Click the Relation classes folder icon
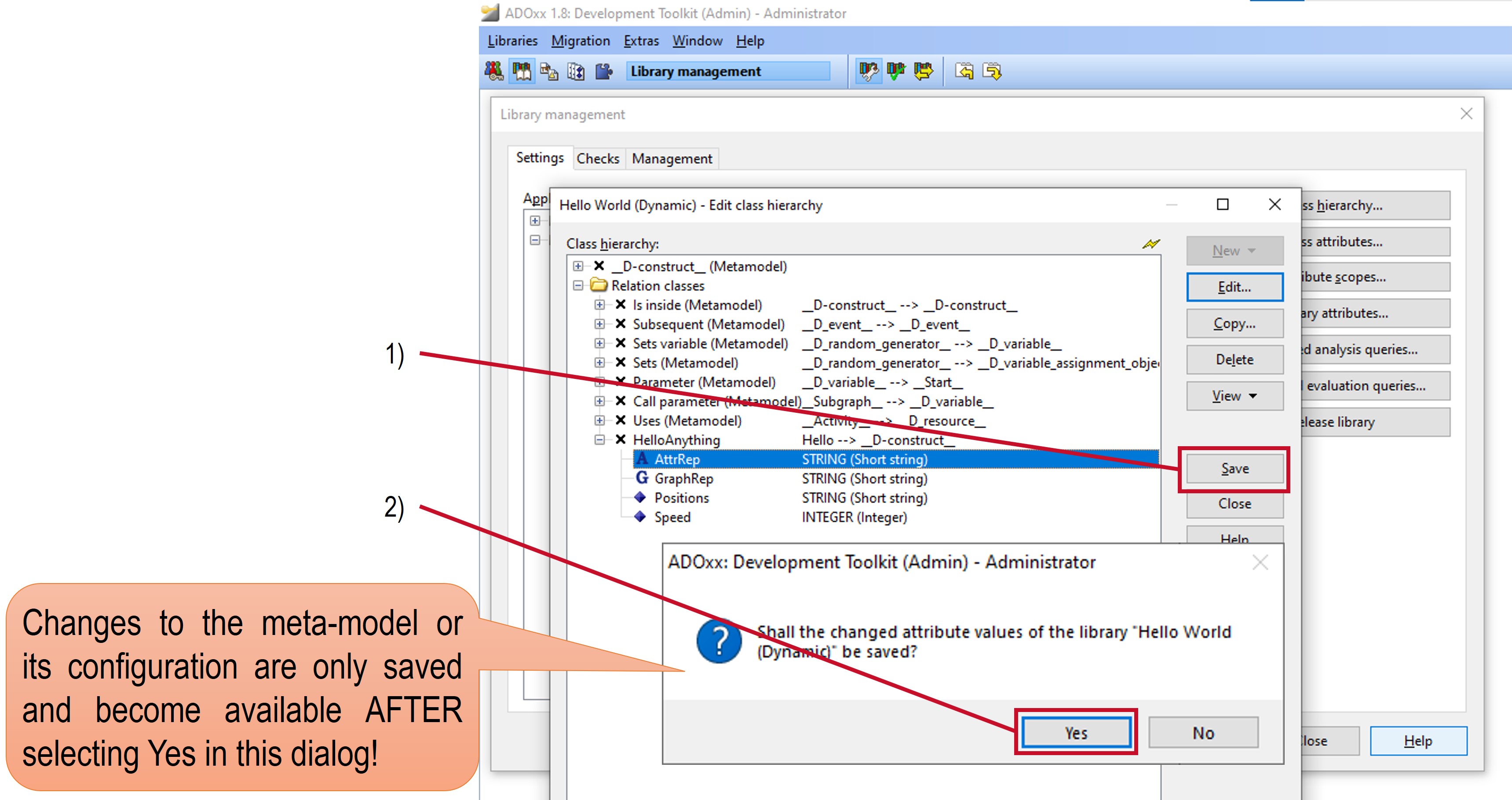The width and height of the screenshot is (1512, 800). point(599,285)
